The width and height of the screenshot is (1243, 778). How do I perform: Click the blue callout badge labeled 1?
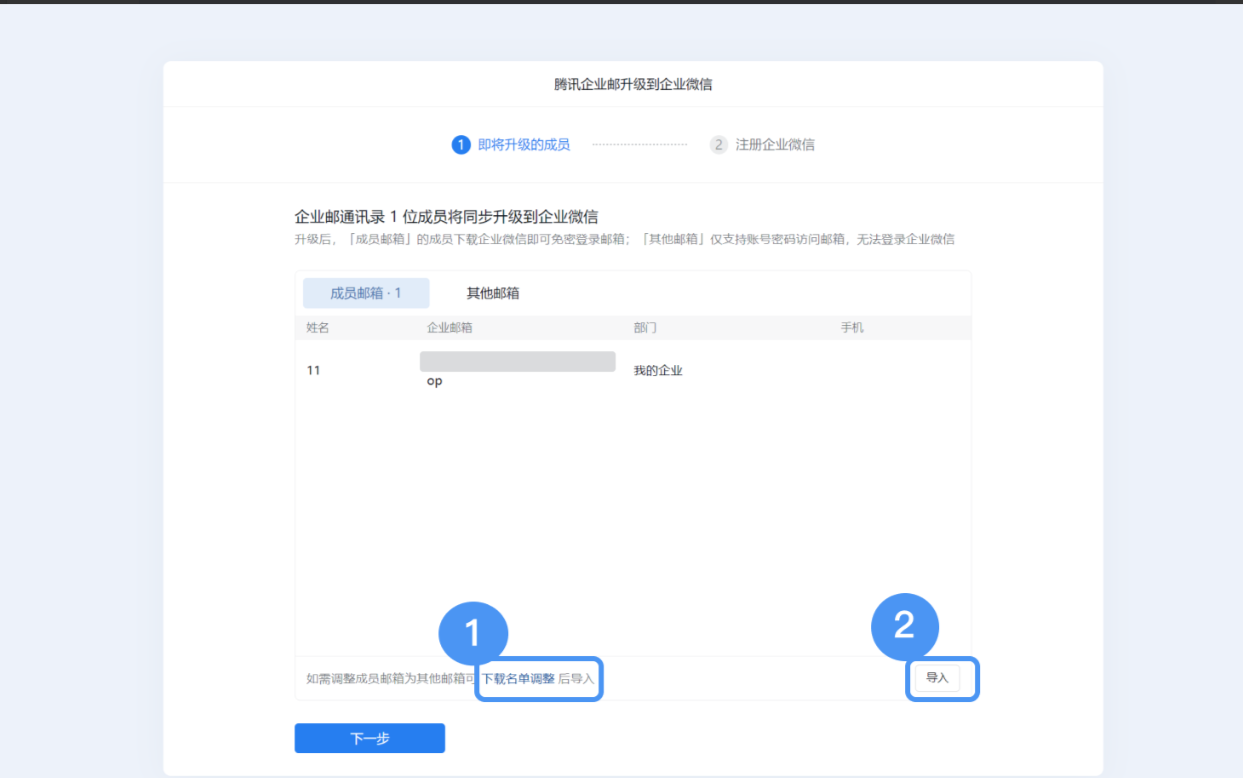473,633
